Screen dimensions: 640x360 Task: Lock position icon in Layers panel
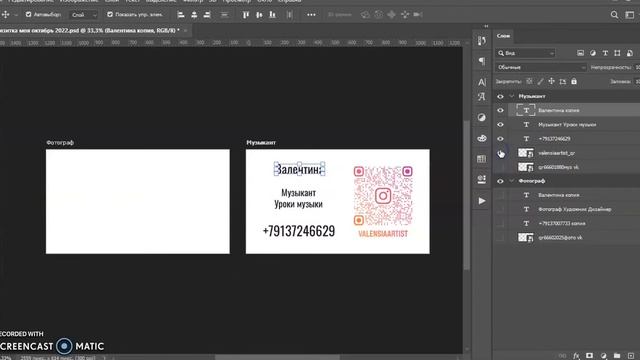tap(551, 82)
